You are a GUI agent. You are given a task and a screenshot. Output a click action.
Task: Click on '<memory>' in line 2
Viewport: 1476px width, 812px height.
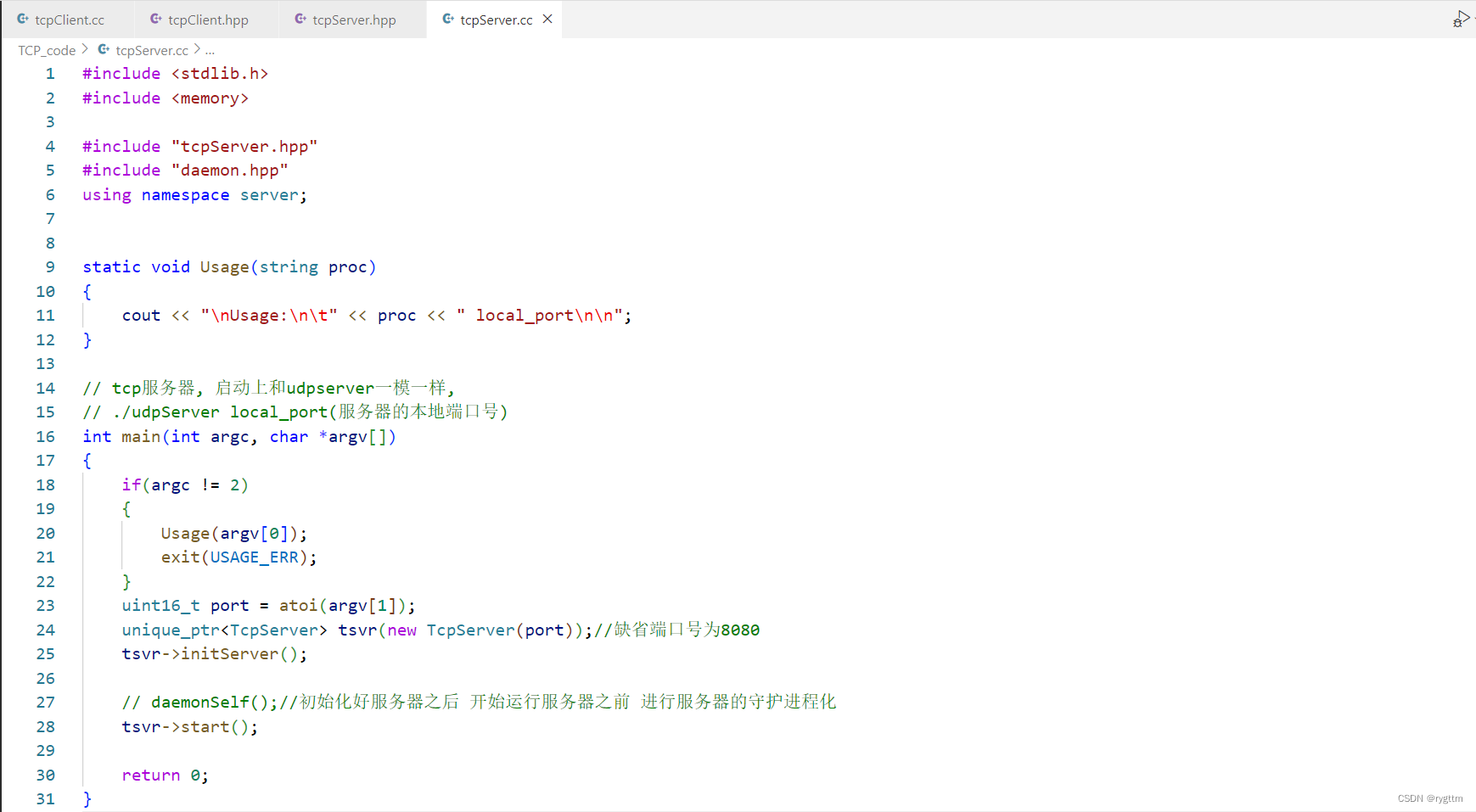coord(210,98)
